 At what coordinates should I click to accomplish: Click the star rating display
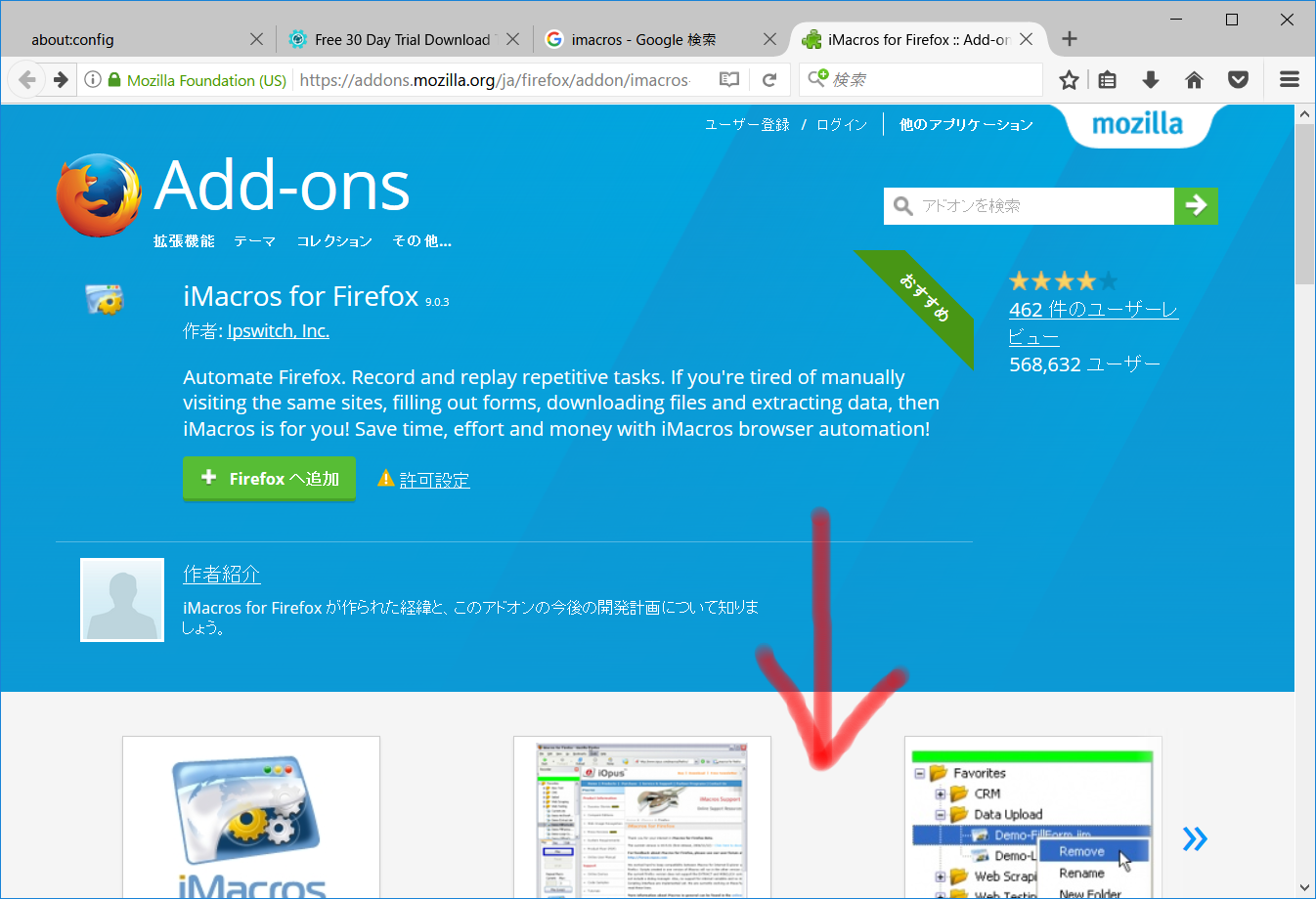point(1064,281)
